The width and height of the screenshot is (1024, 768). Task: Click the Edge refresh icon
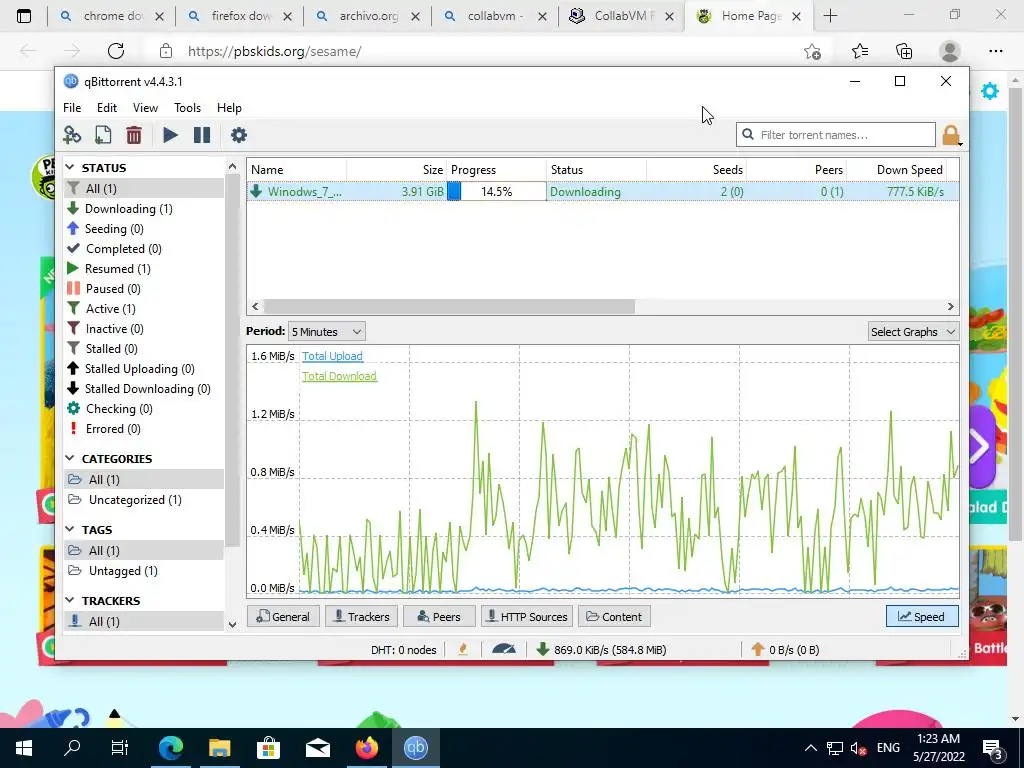pyautogui.click(x=116, y=51)
